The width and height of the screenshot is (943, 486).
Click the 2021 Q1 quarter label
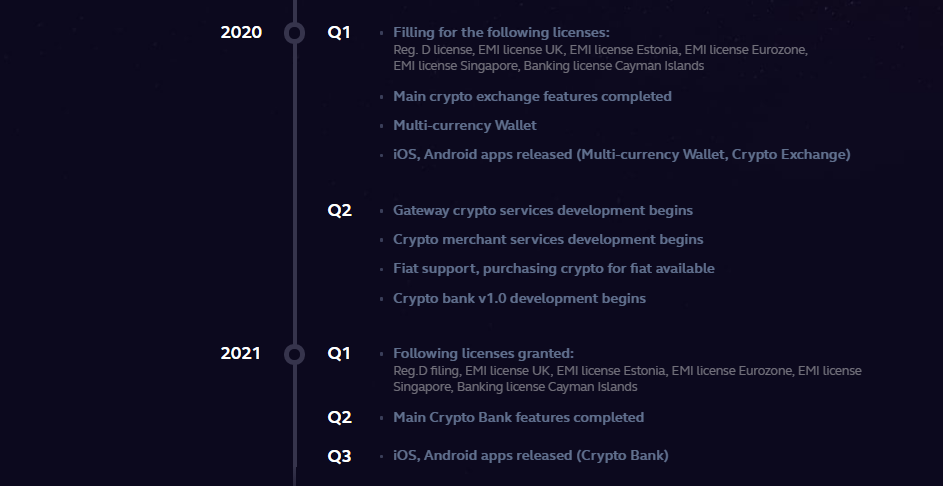[x=339, y=354]
